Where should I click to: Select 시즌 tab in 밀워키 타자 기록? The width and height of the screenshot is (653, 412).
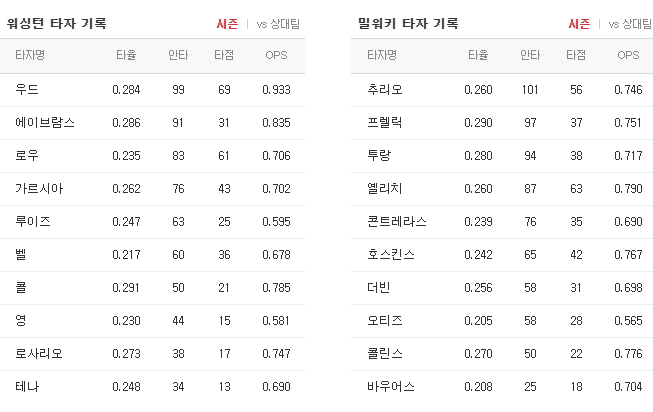click(x=579, y=24)
